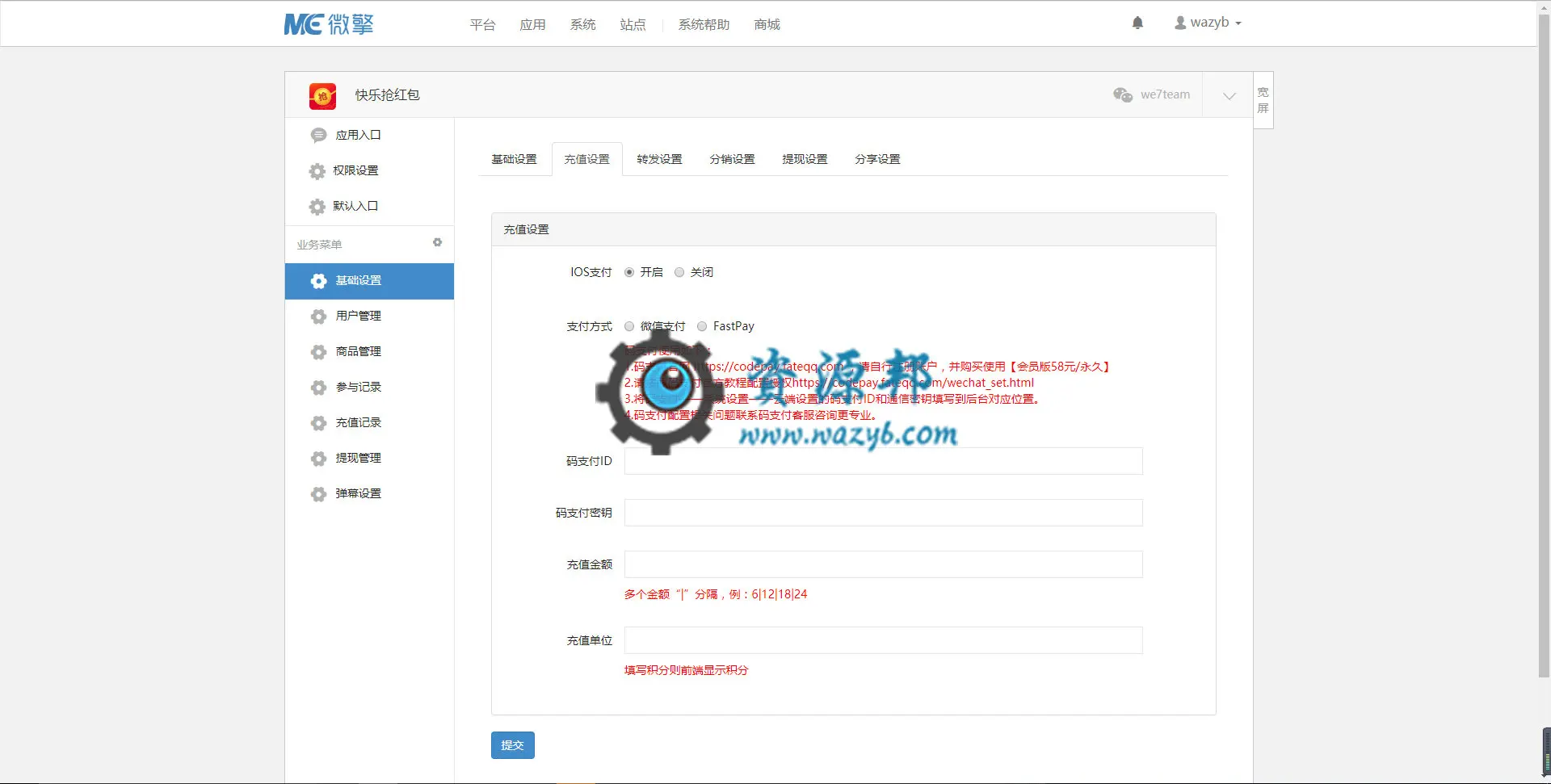The image size is (1551, 784).
Task: Select FastPay payment method radio
Action: click(x=702, y=327)
